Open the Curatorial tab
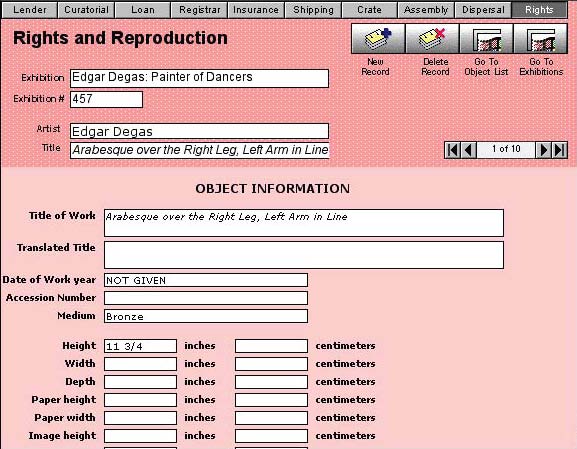577x449 pixels. (86, 10)
